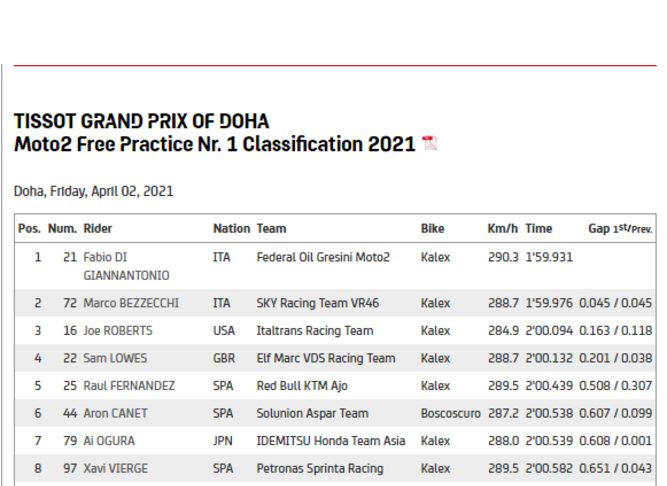667x486 pixels.
Task: Click rider Sam LOWES
Action: 115,358
